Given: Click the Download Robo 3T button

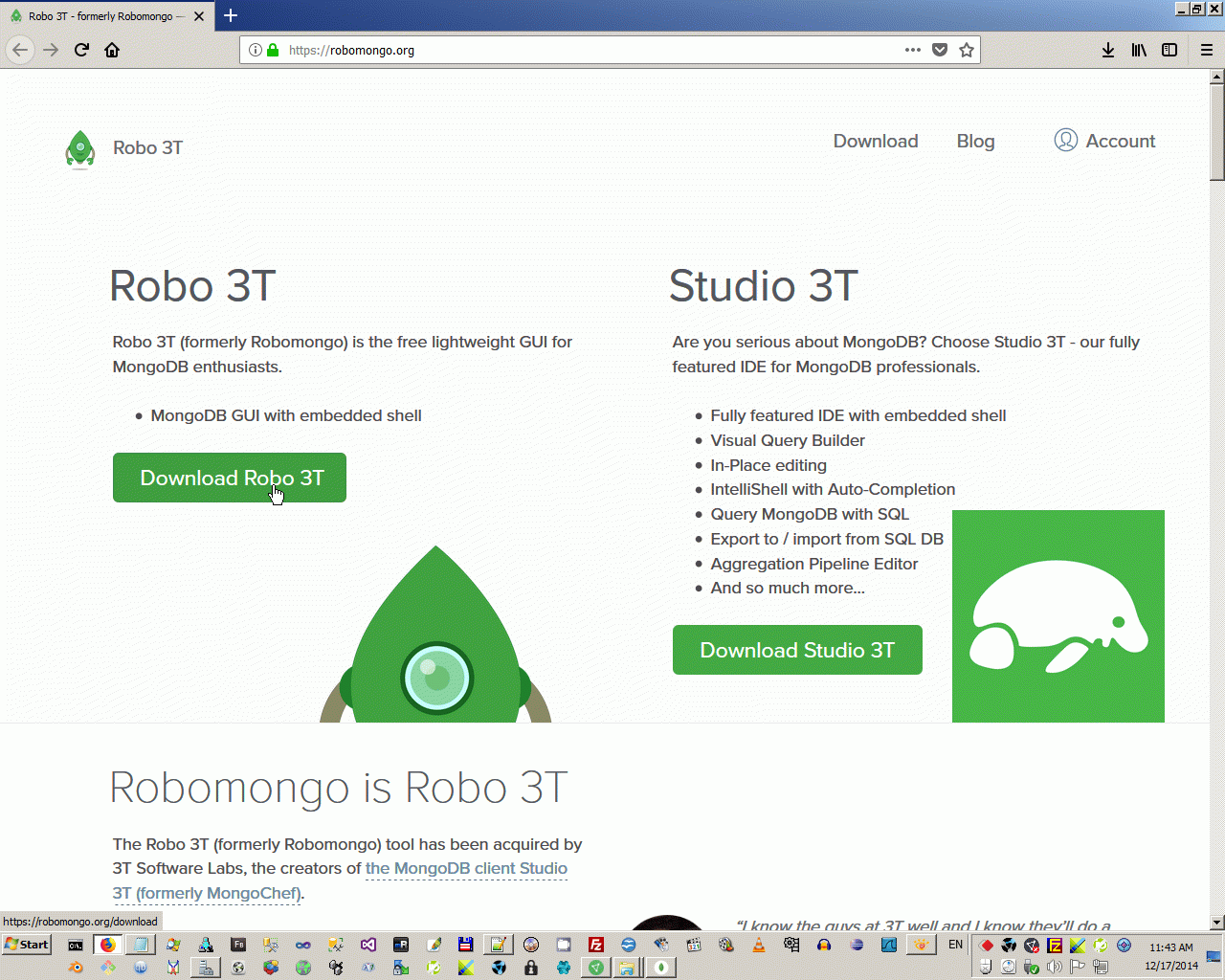Looking at the screenshot, I should (x=230, y=478).
